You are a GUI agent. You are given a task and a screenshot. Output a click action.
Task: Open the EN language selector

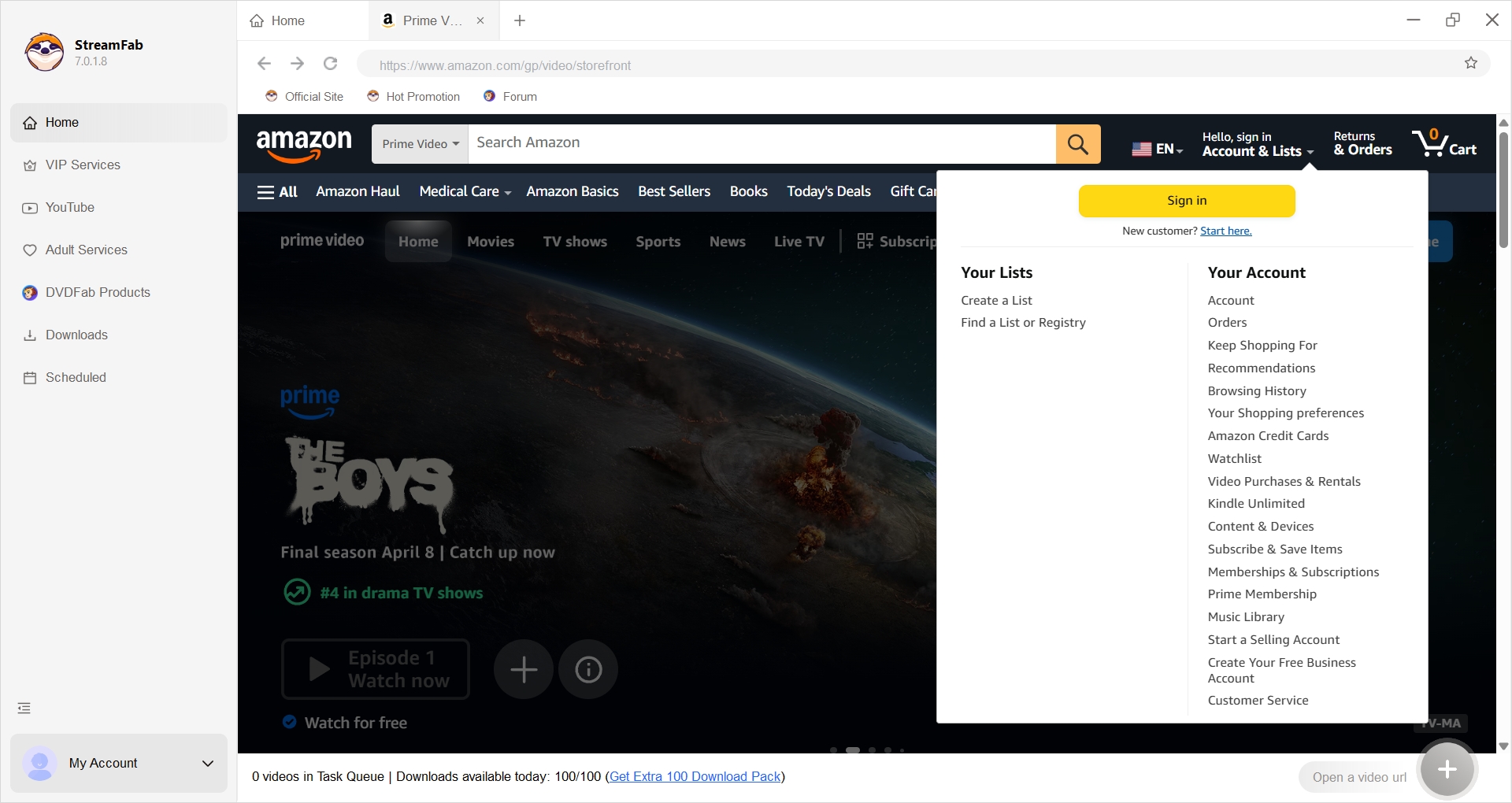pyautogui.click(x=1157, y=149)
